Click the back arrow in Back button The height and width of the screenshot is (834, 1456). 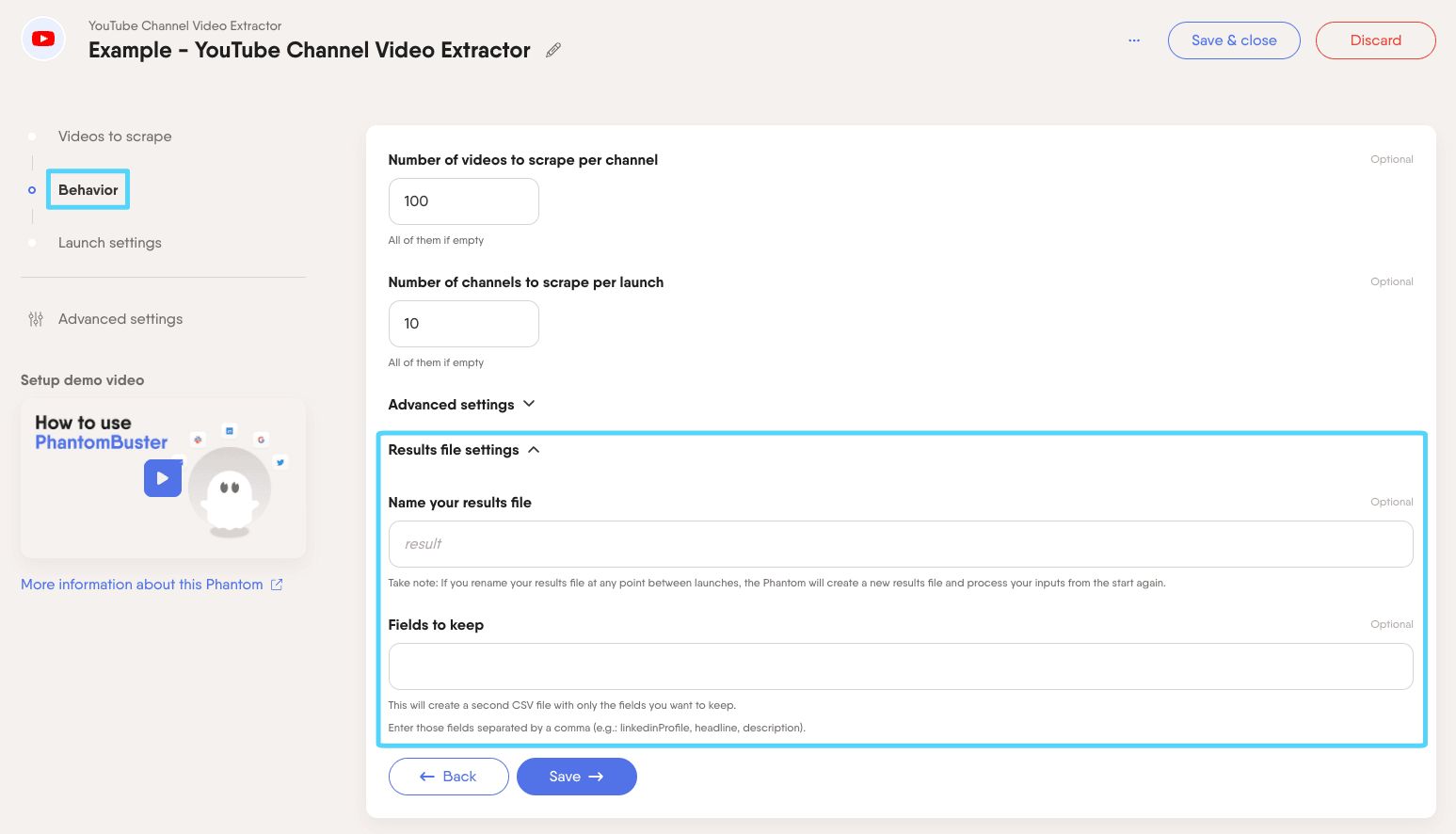click(427, 777)
